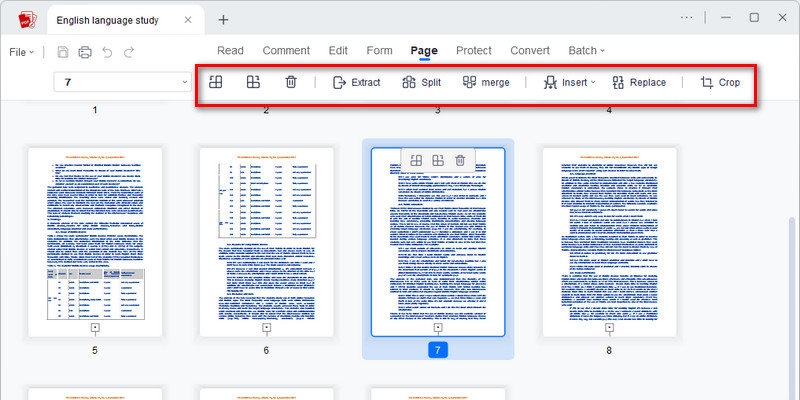Expand the Insert dropdown
The image size is (800, 400).
569,82
